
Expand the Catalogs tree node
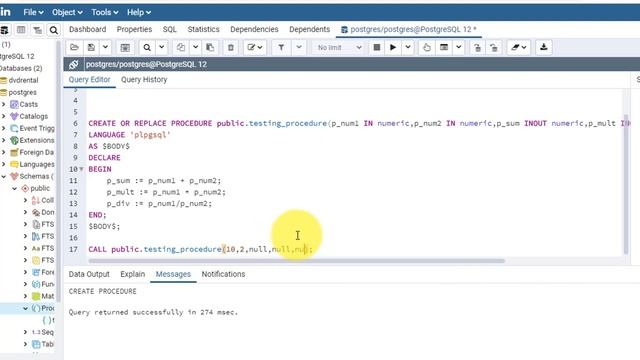pyautogui.click(x=4, y=116)
